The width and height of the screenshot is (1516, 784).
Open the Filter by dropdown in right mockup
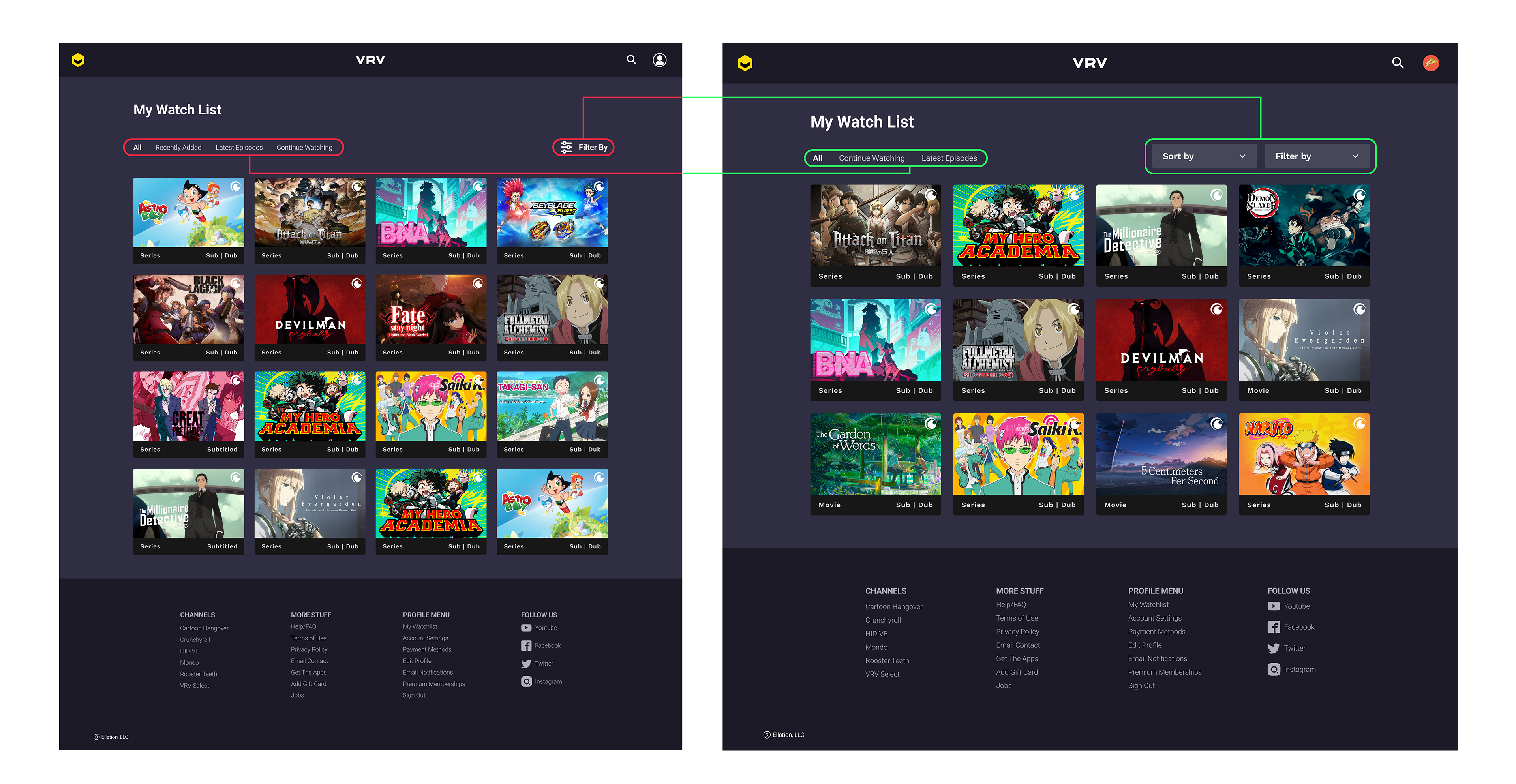1317,157
